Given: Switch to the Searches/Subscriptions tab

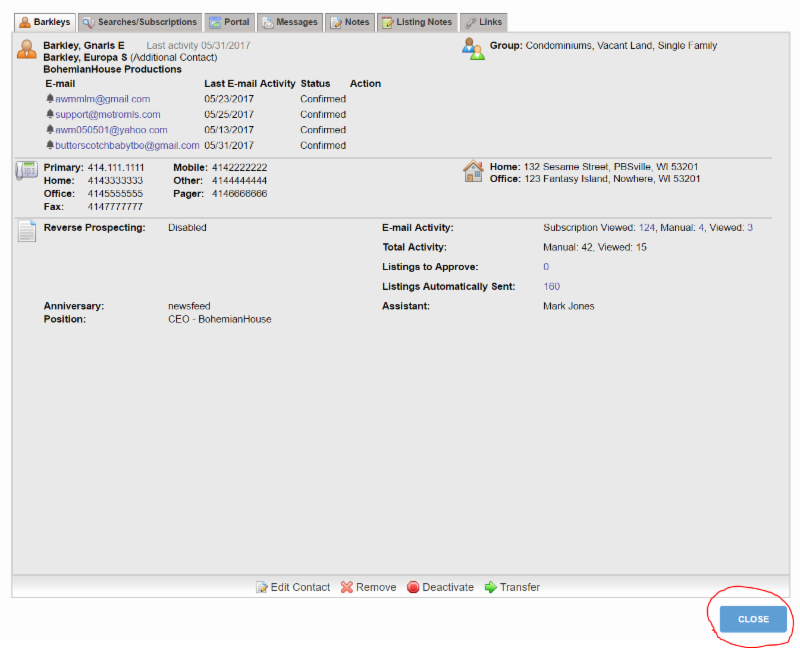Looking at the screenshot, I should coord(139,22).
